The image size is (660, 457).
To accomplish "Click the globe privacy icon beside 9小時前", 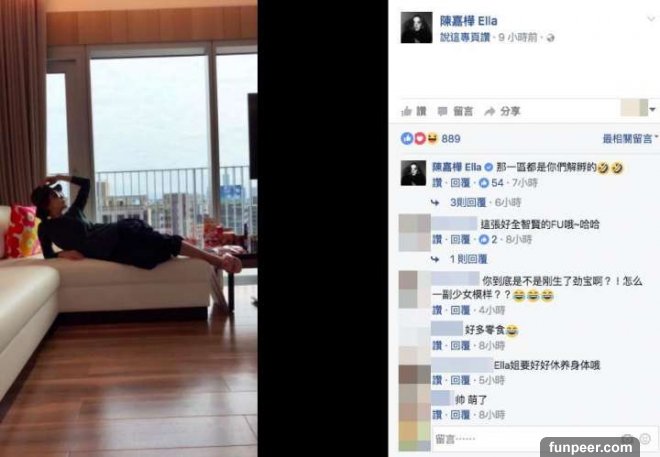I will [x=550, y=38].
